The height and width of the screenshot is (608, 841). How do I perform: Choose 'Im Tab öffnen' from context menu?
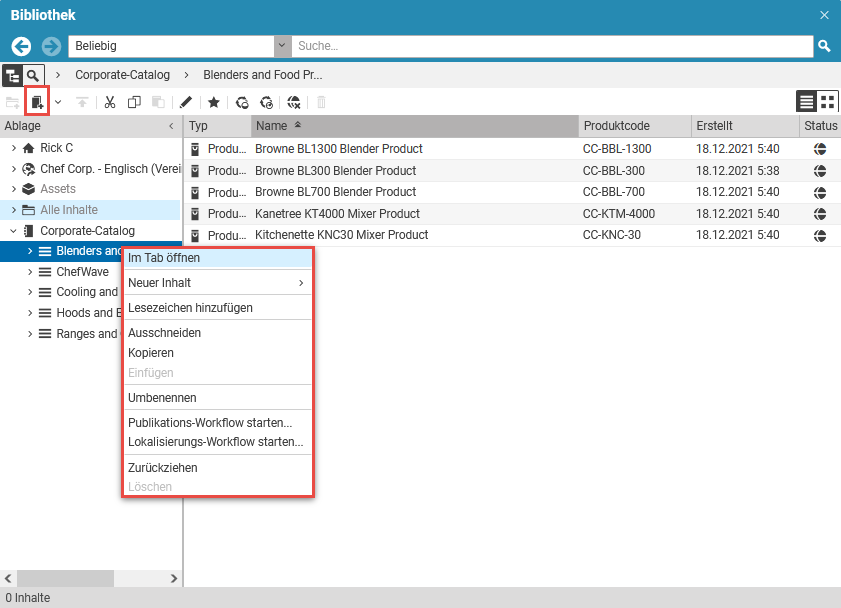coord(164,258)
